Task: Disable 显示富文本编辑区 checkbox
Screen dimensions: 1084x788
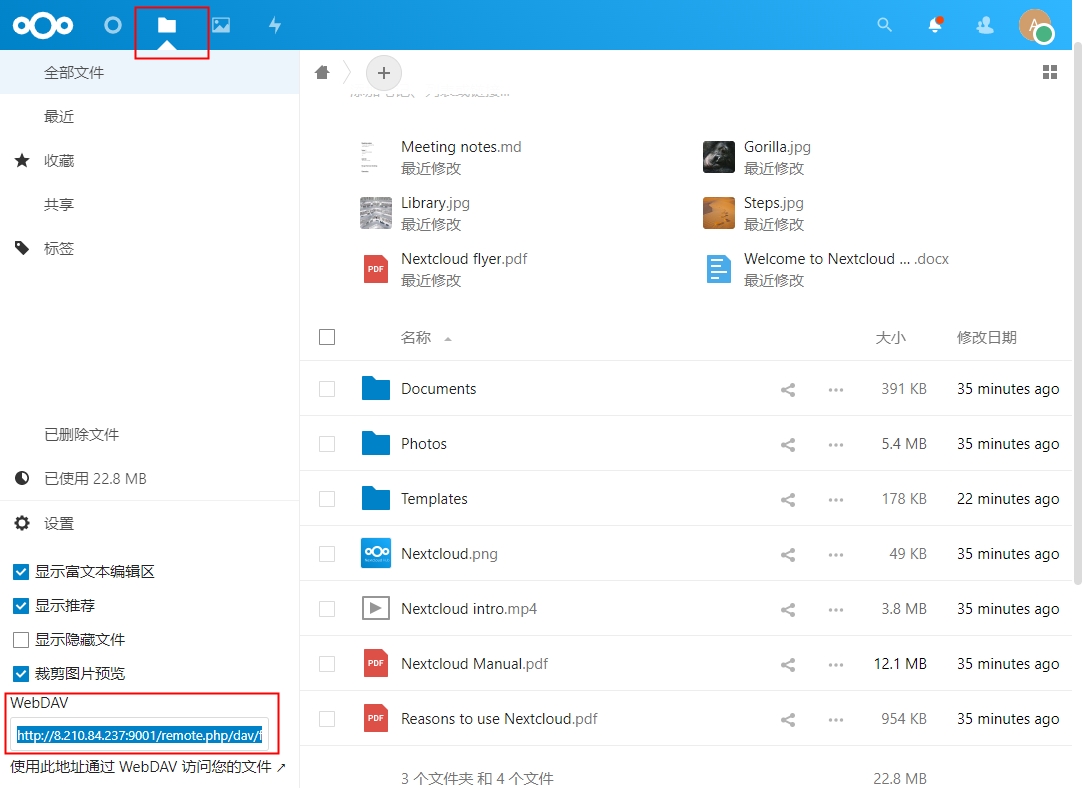Action: coord(21,572)
